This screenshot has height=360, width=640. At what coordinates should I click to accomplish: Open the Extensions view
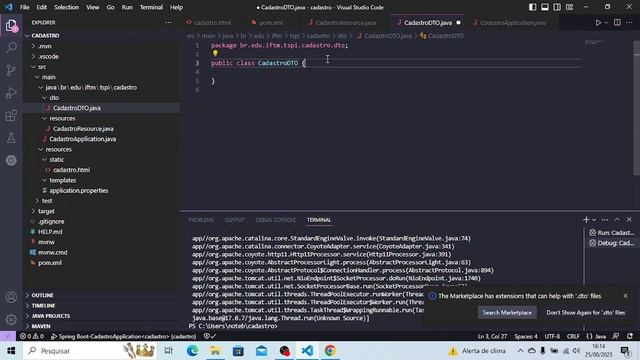(x=11, y=116)
